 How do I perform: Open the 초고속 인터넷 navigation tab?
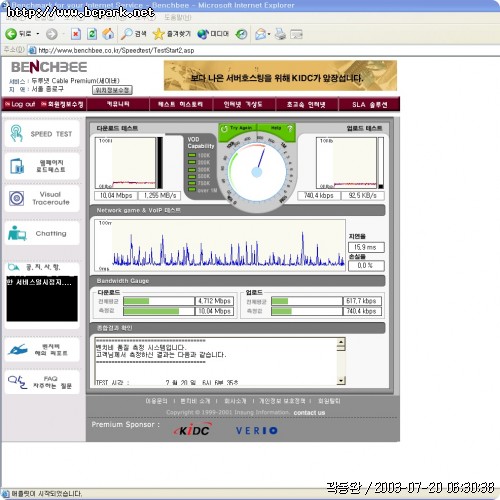[306, 104]
